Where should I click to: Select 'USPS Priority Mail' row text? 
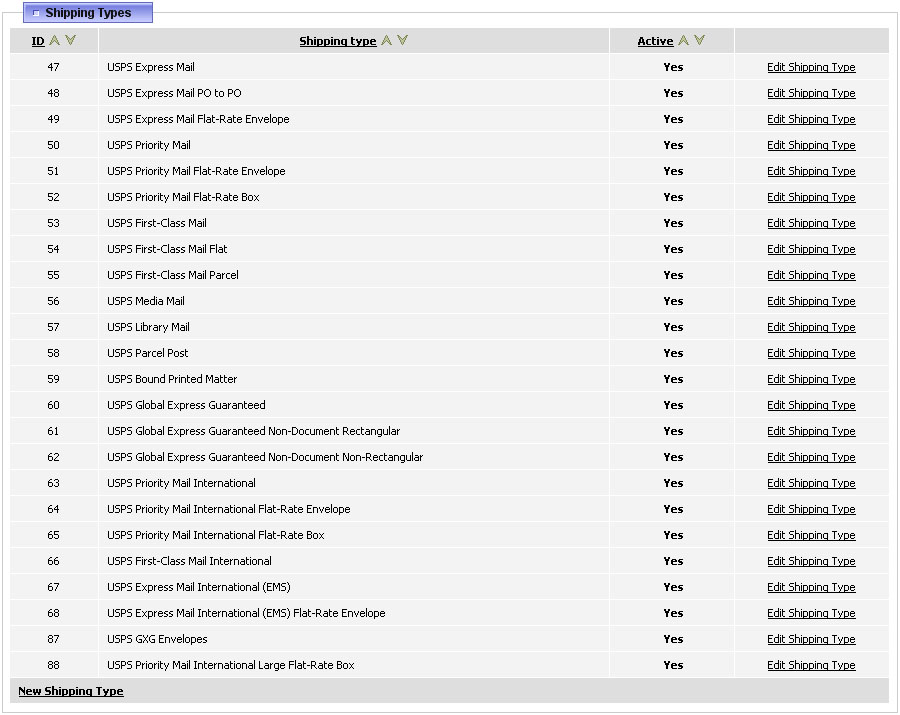click(149, 145)
